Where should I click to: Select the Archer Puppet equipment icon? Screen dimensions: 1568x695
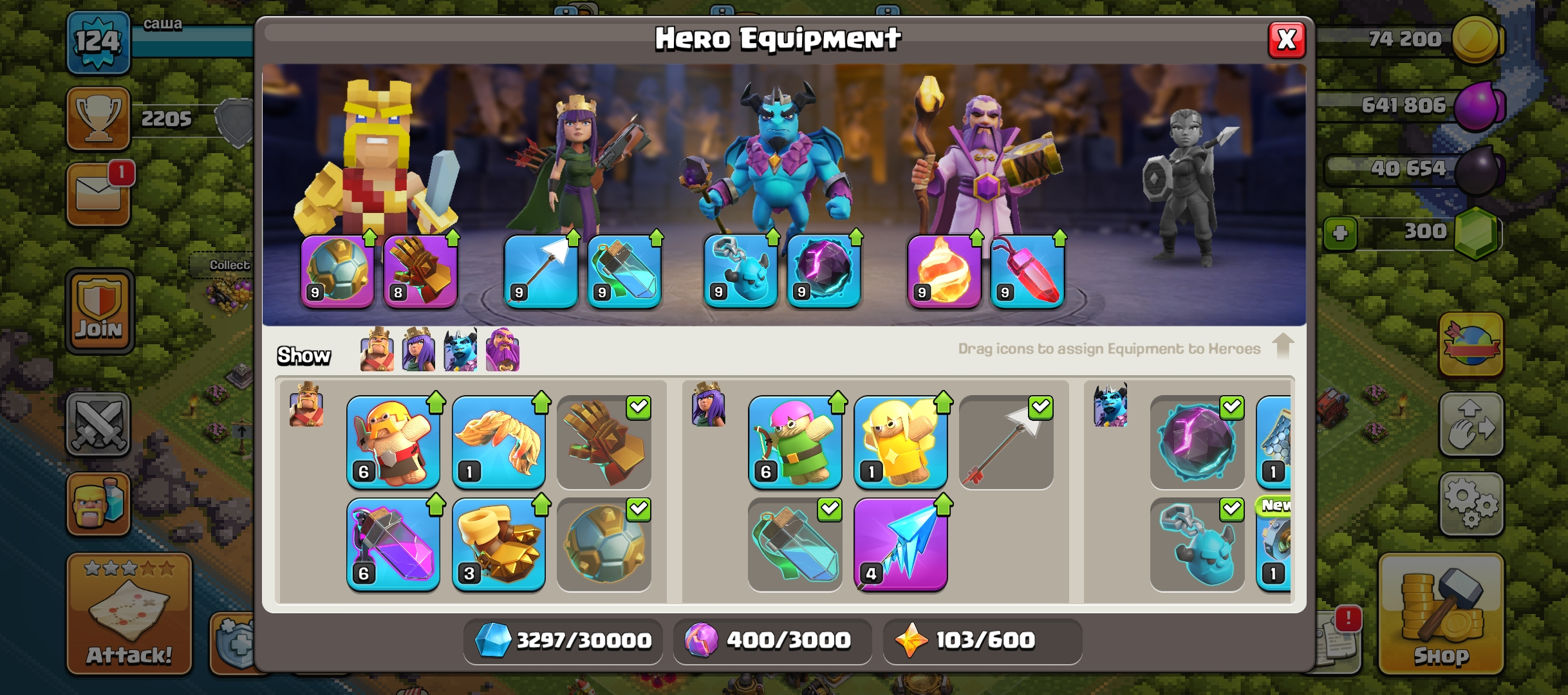pos(795,443)
